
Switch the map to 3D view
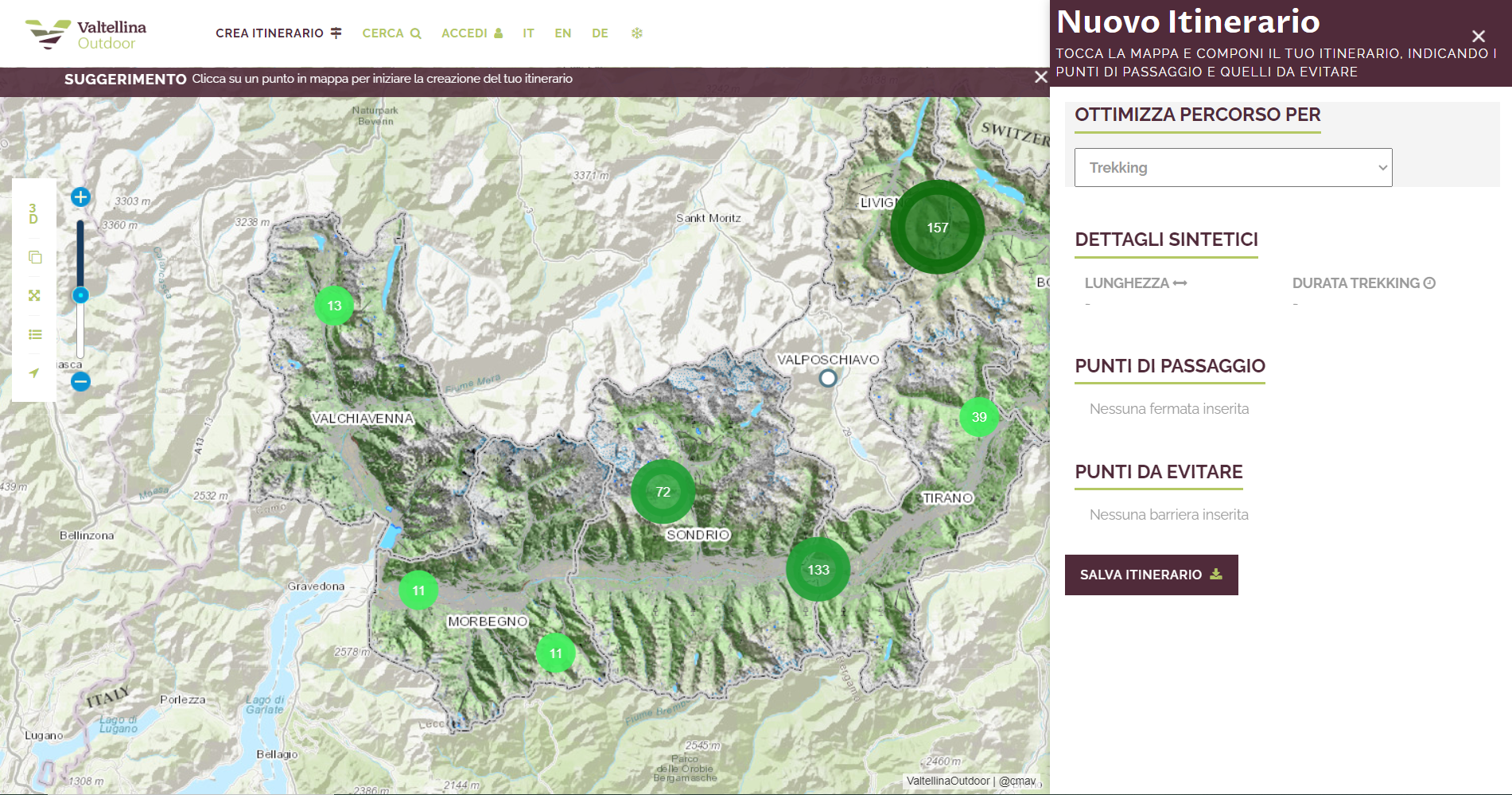click(33, 213)
